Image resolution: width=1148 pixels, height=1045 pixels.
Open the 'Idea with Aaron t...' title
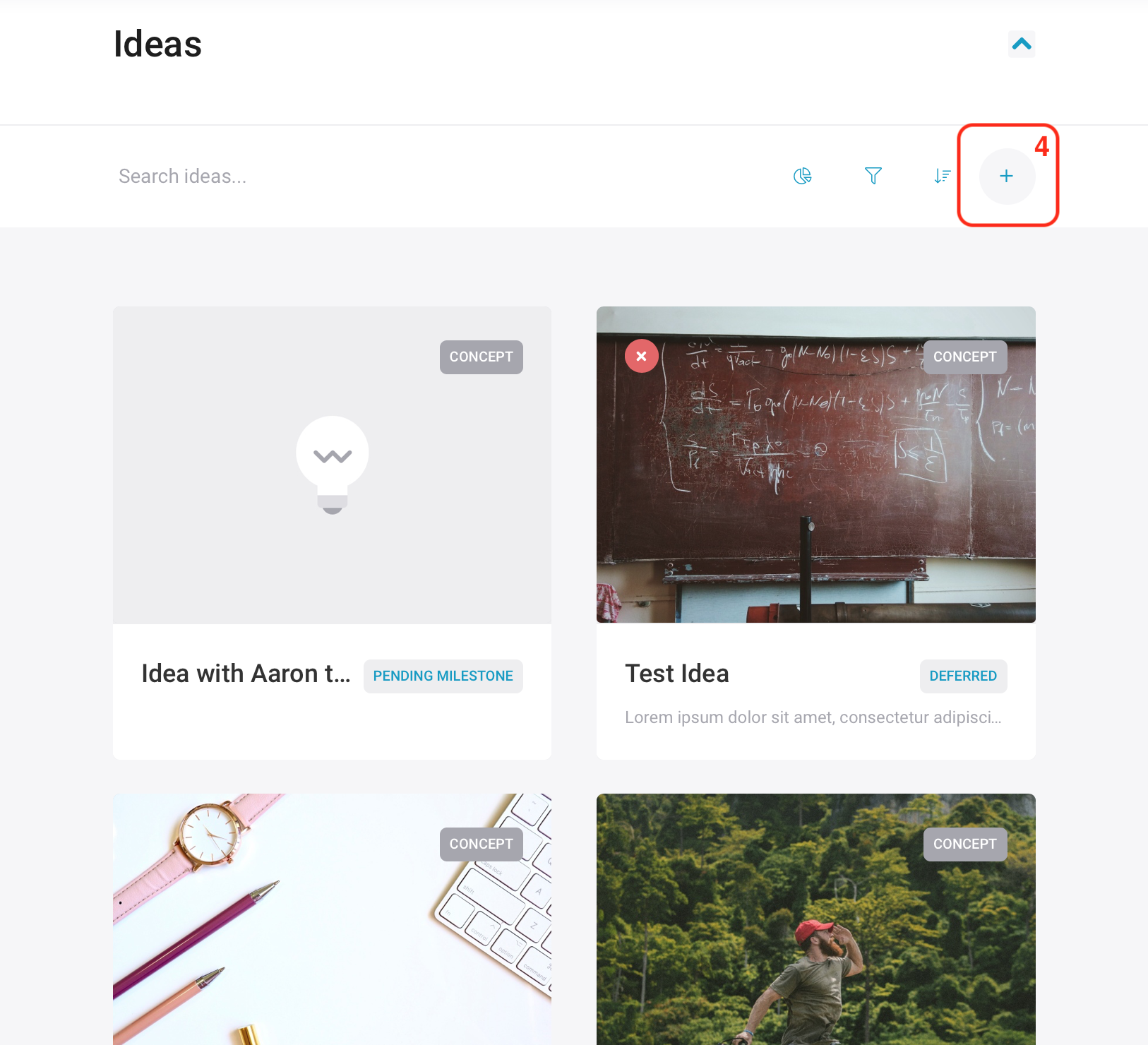(246, 674)
